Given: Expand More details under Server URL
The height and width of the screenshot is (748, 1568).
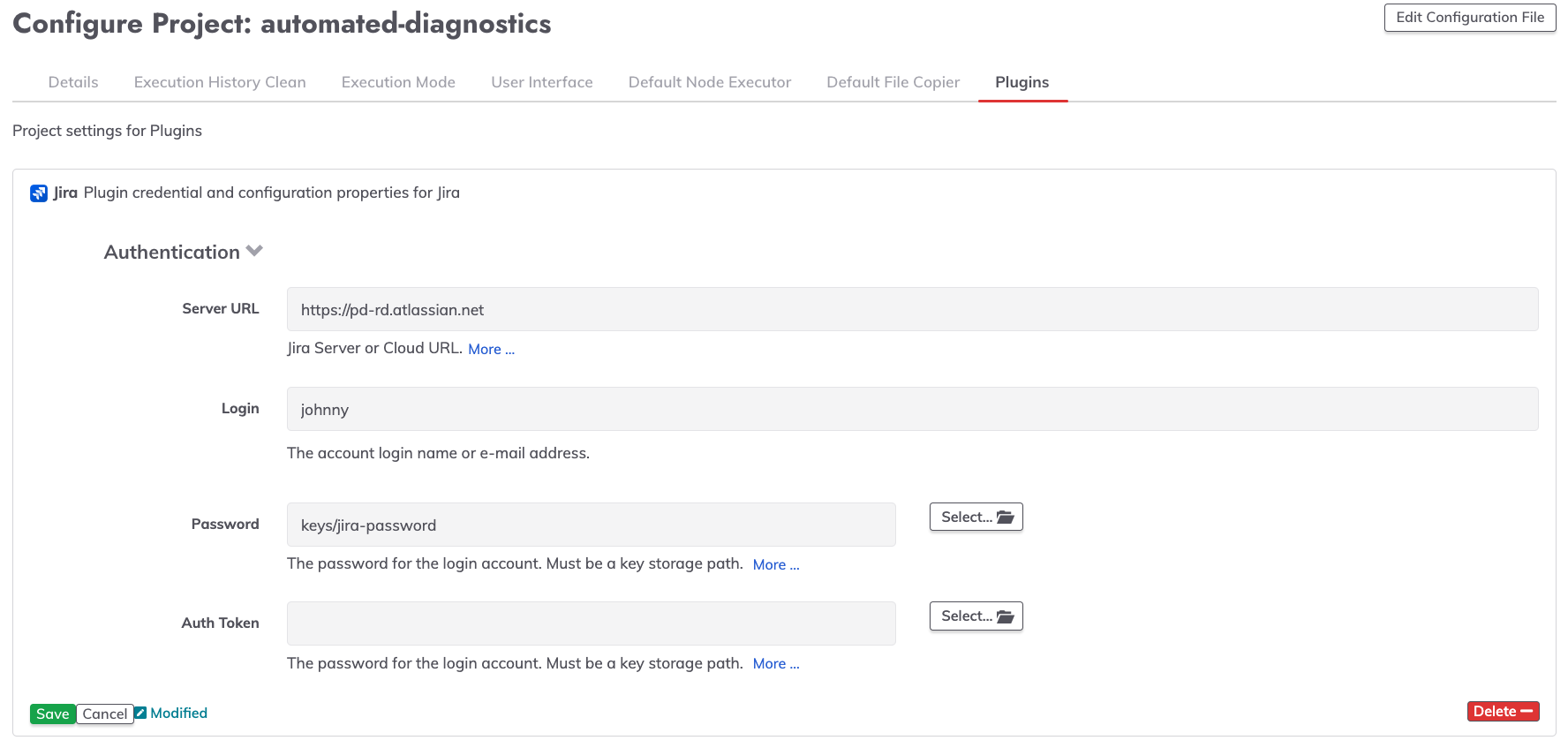Looking at the screenshot, I should 491,350.
